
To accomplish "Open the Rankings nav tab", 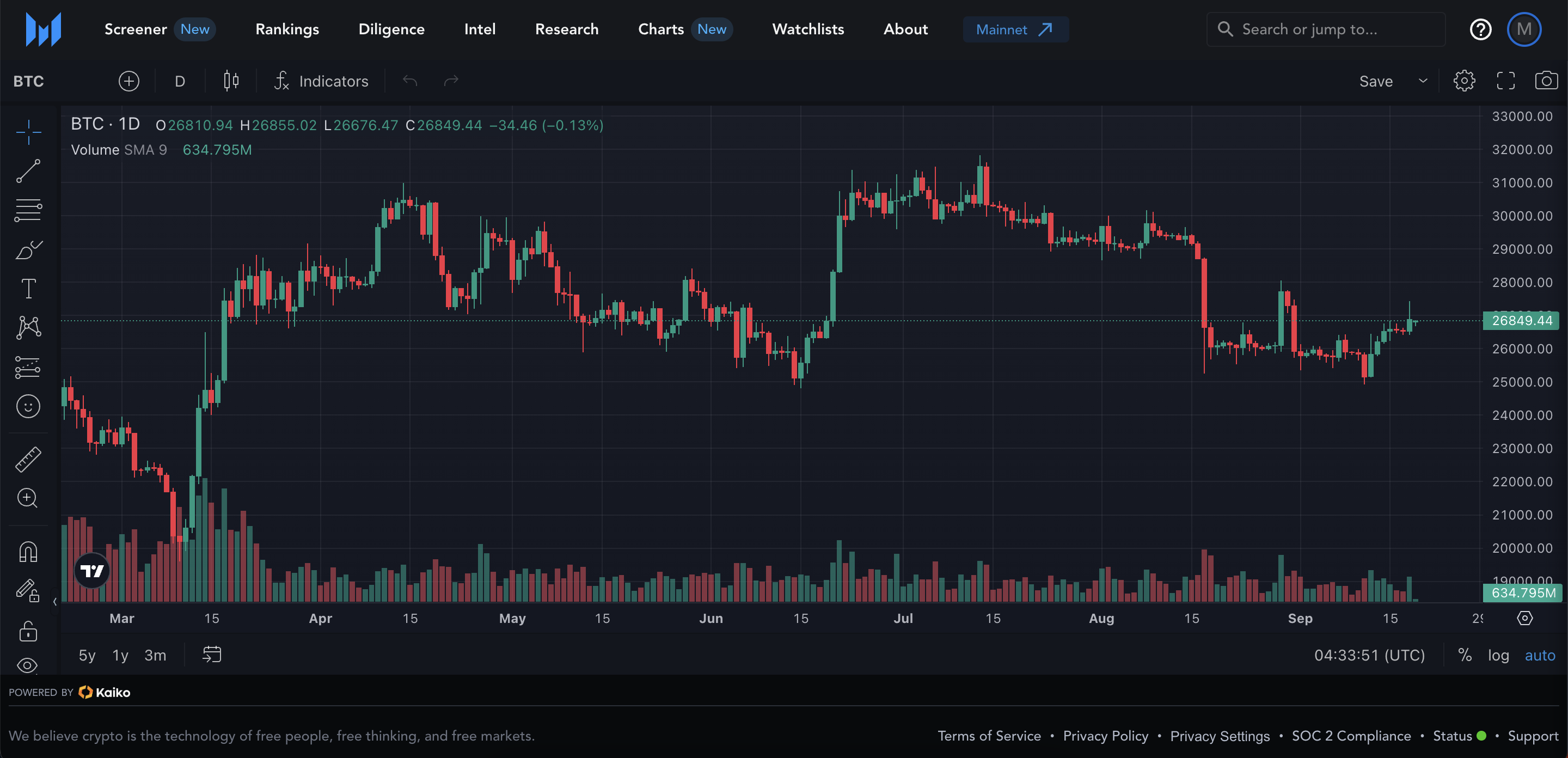I will point(287,29).
